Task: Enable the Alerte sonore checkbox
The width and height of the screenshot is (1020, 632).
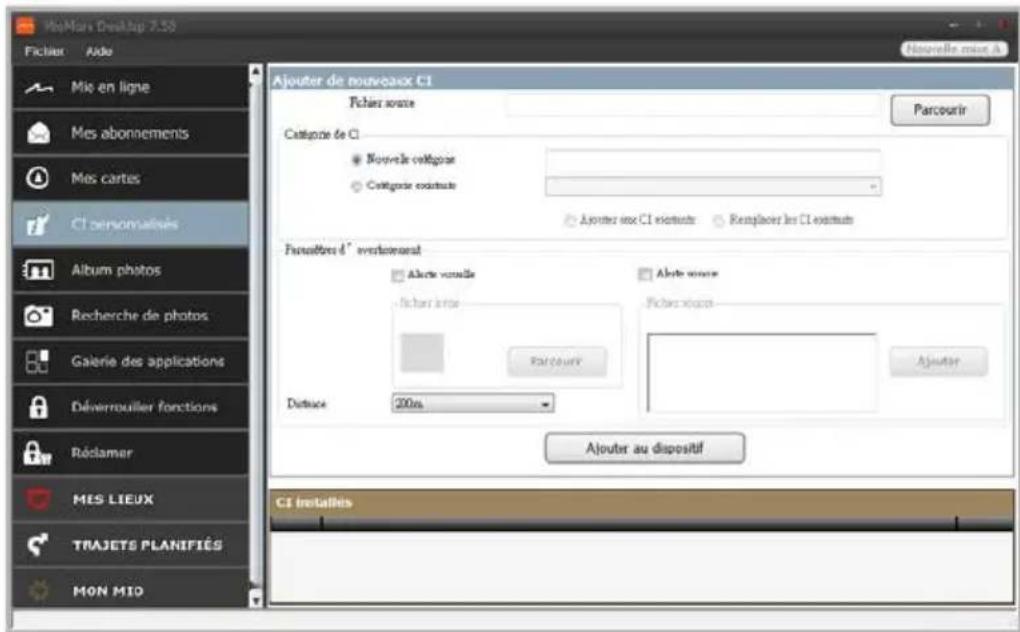Action: point(645,274)
